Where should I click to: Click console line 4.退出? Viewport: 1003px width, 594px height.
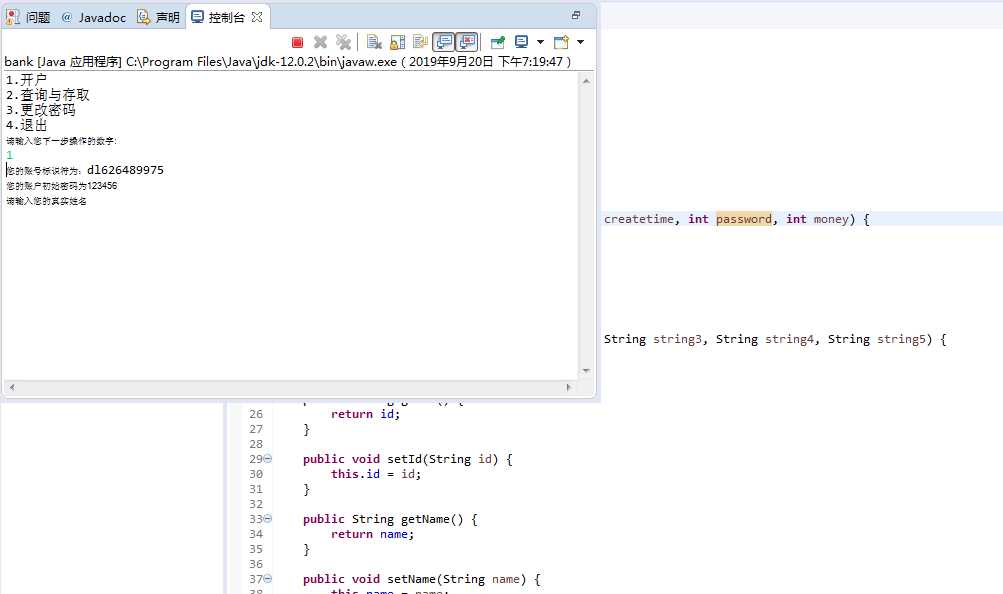(26, 125)
